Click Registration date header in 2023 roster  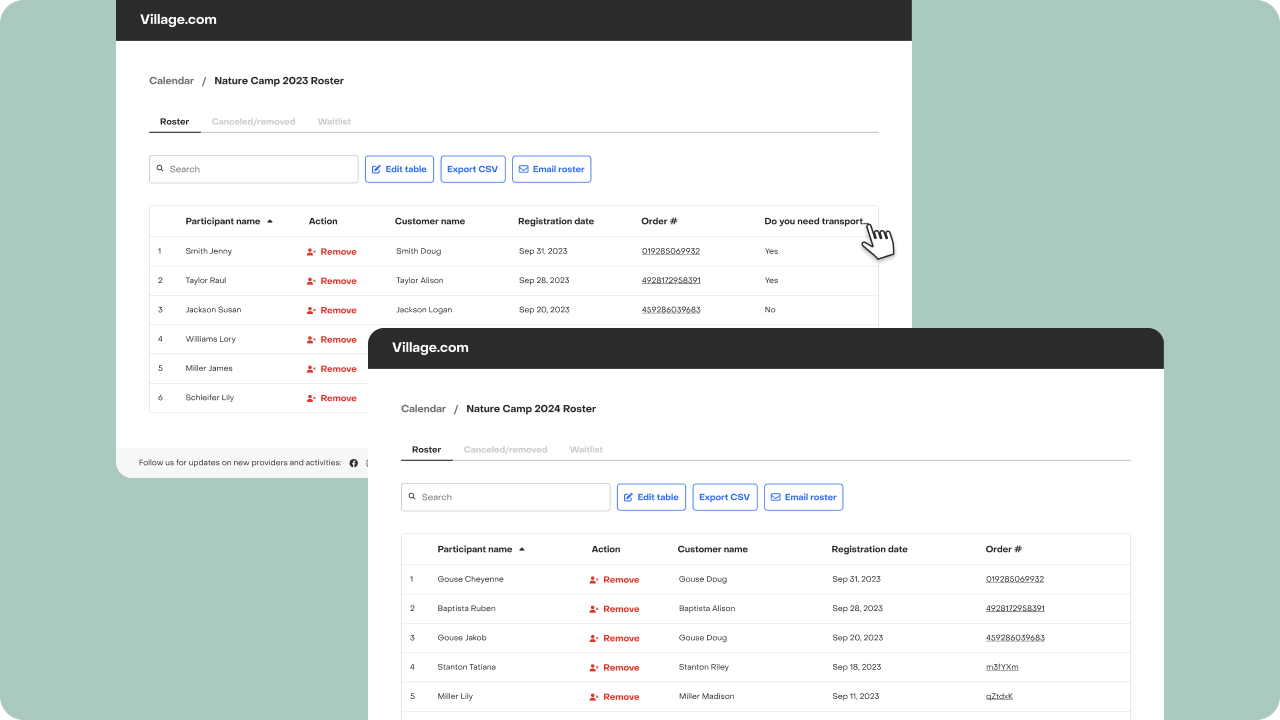[x=556, y=221]
